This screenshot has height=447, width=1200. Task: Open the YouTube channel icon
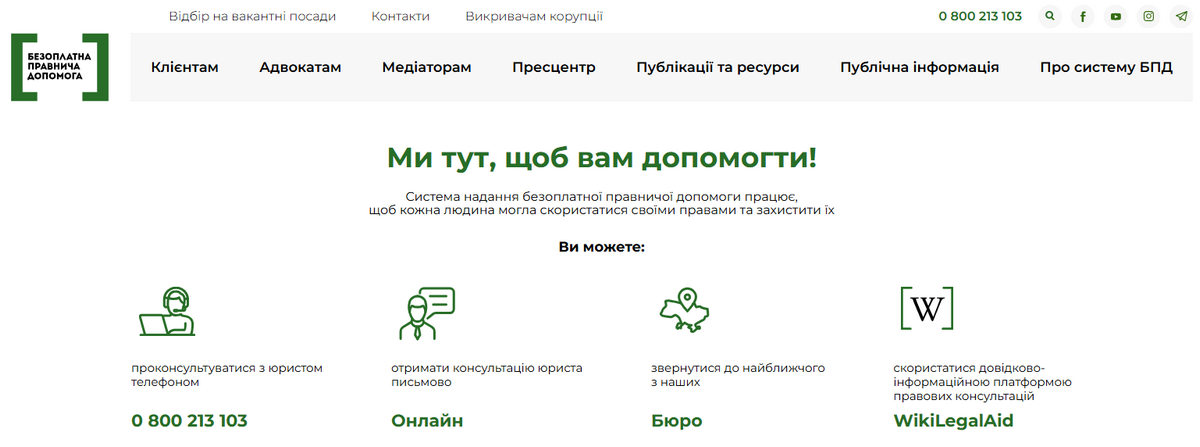pyautogui.click(x=1115, y=16)
